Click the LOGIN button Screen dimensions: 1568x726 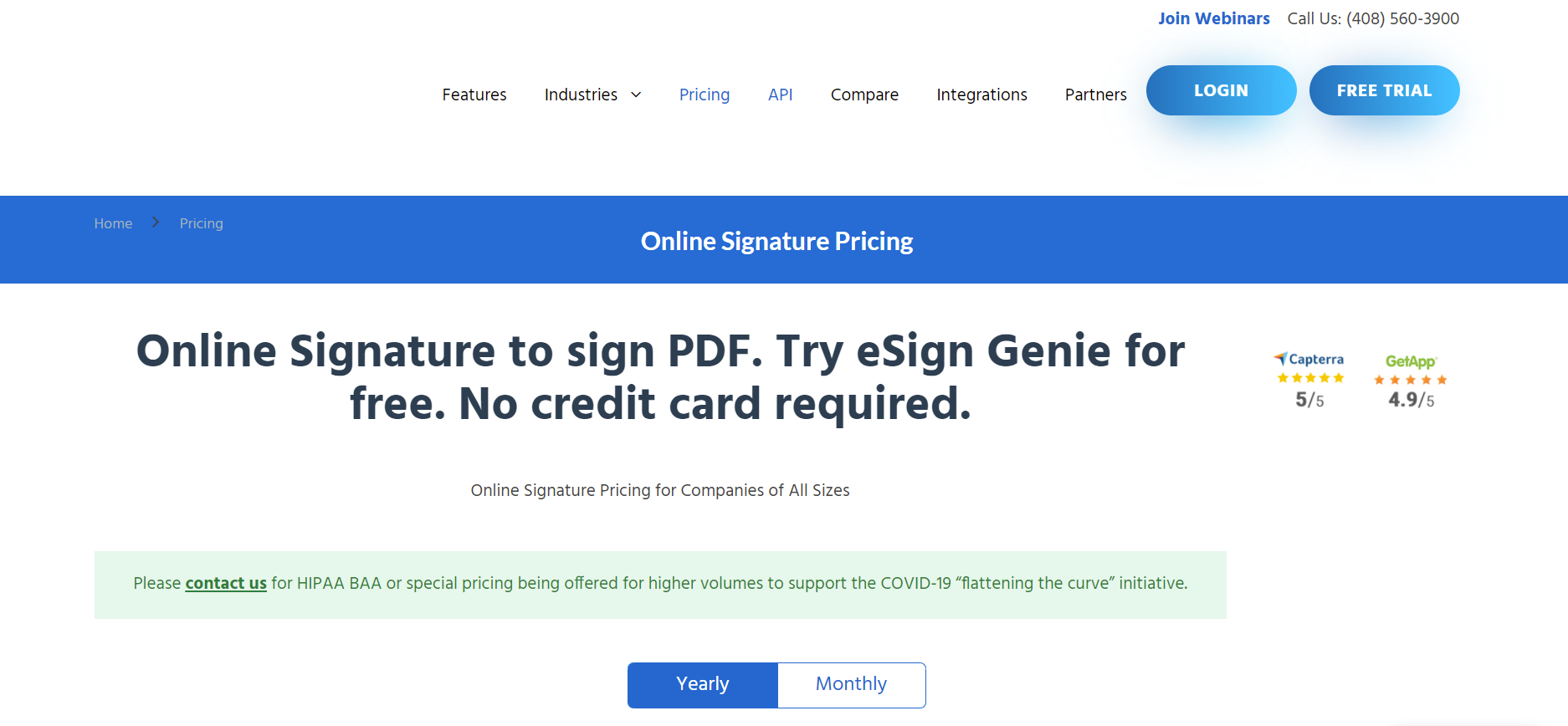(x=1221, y=89)
